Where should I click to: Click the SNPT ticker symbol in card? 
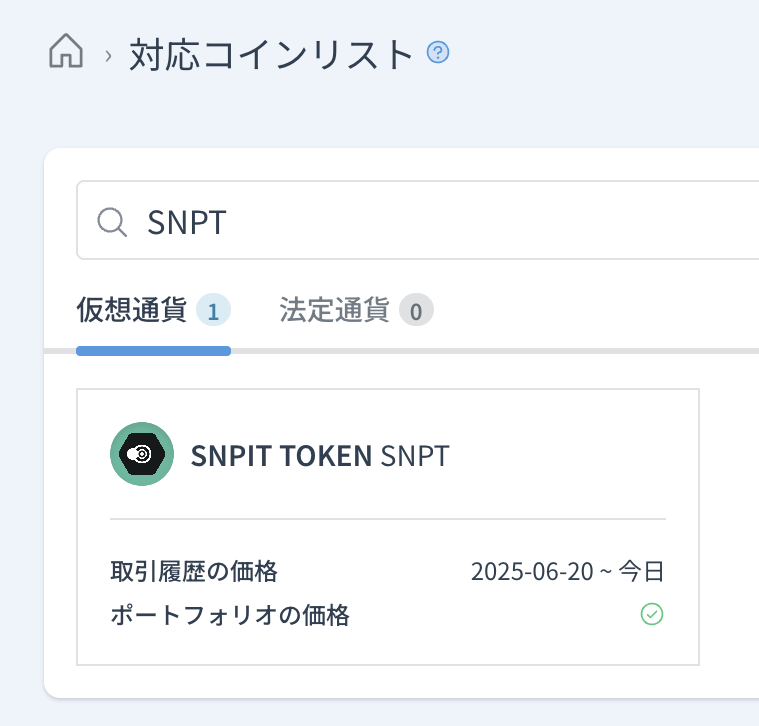415,456
